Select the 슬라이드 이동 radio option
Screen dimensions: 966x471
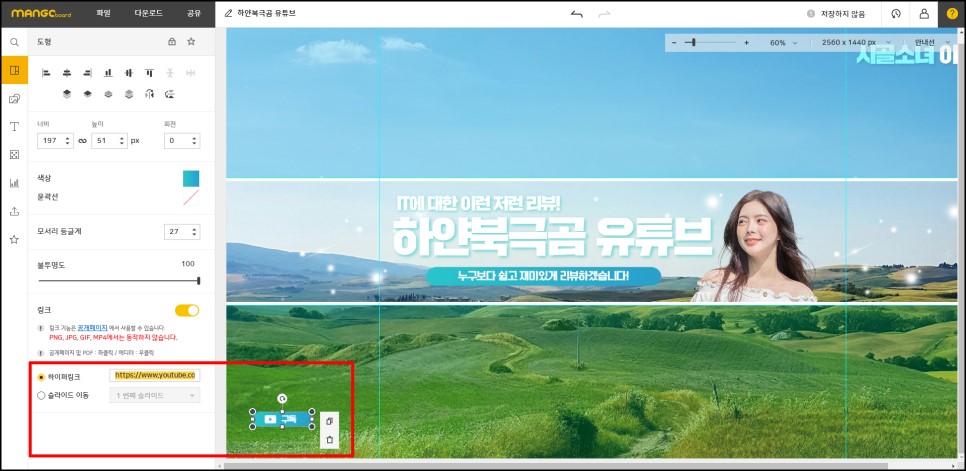coord(41,395)
